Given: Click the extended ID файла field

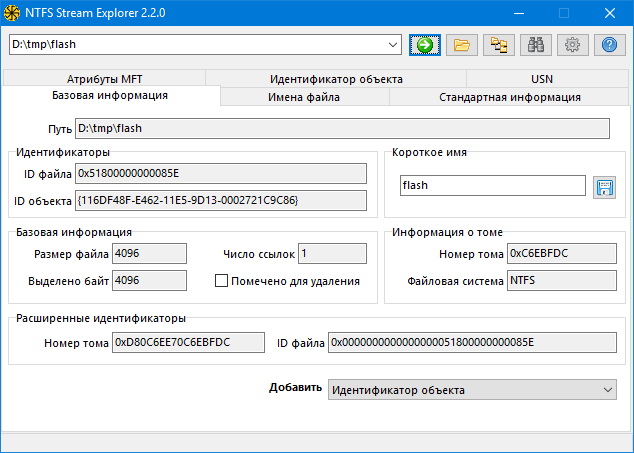Looking at the screenshot, I should pyautogui.click(x=472, y=343).
